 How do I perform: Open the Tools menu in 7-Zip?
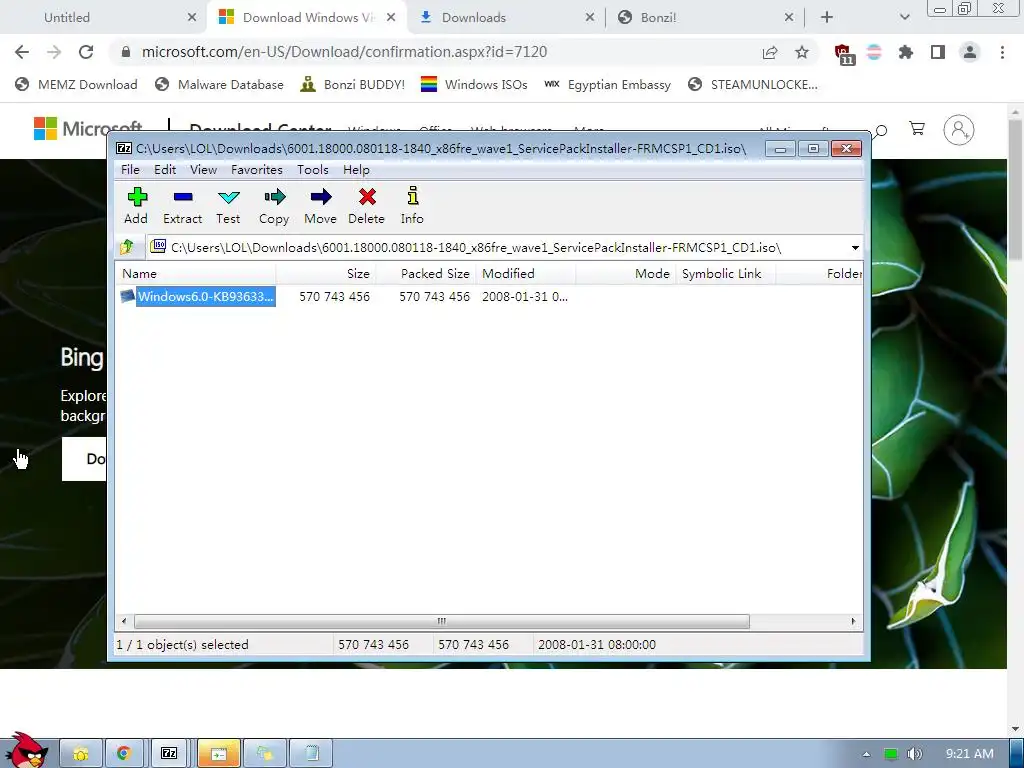click(x=313, y=170)
